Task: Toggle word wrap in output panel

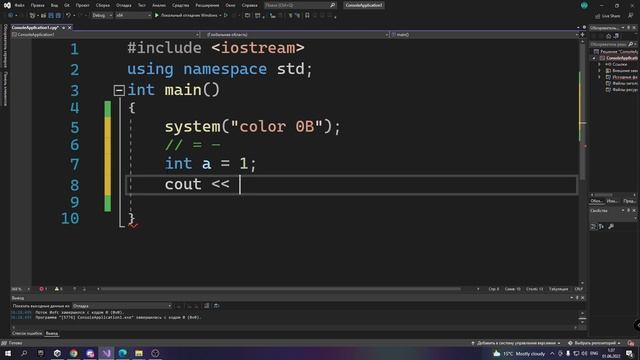Action: tap(216, 306)
